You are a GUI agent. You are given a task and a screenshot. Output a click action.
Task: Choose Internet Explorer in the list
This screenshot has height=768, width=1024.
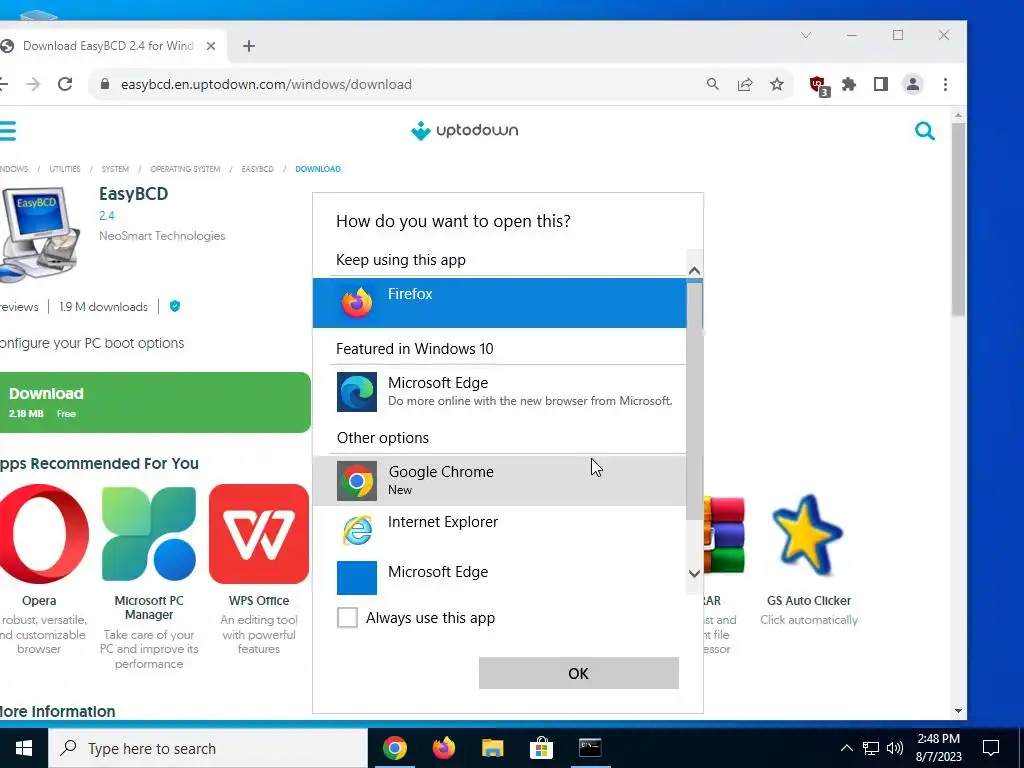coord(500,530)
